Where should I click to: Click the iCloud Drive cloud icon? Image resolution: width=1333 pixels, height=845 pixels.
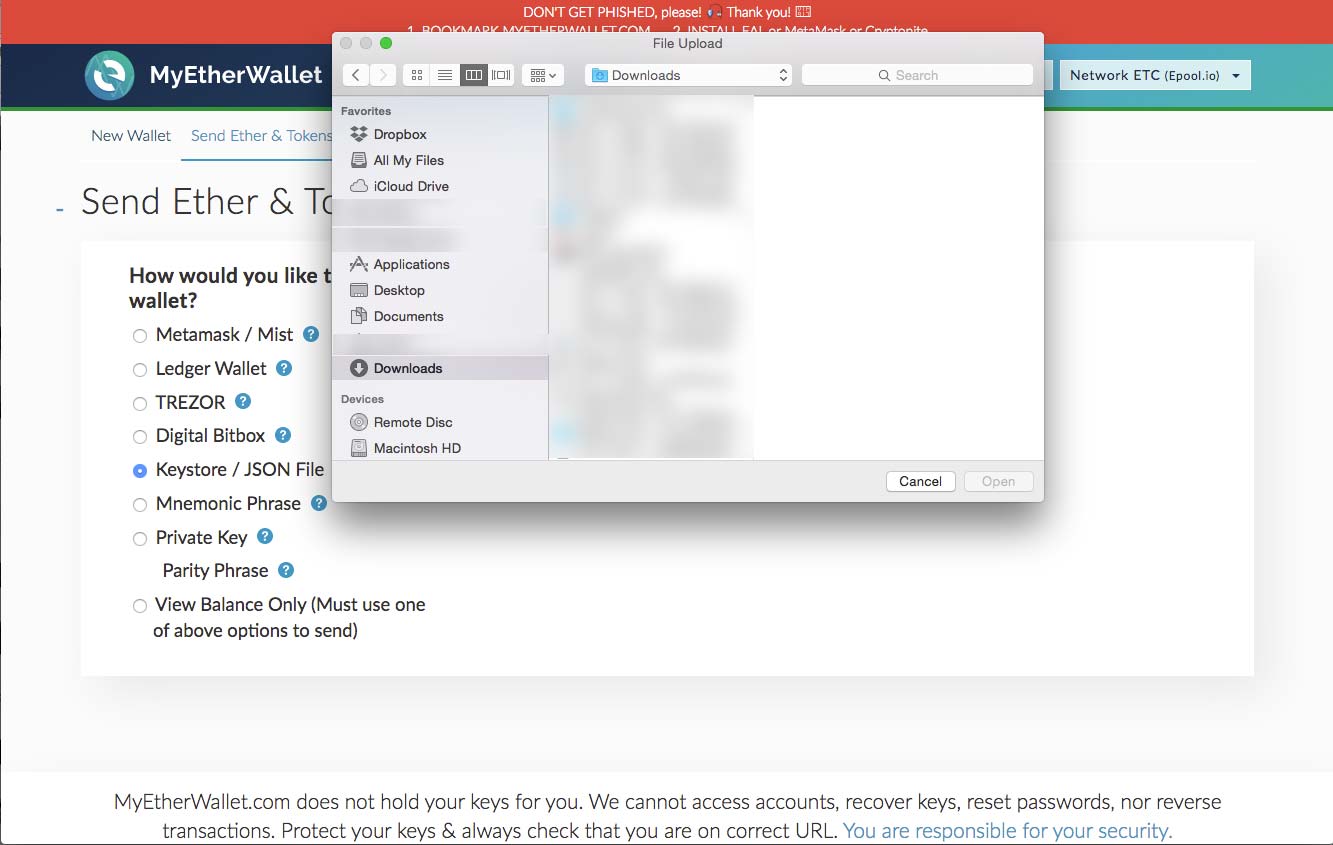coord(359,186)
